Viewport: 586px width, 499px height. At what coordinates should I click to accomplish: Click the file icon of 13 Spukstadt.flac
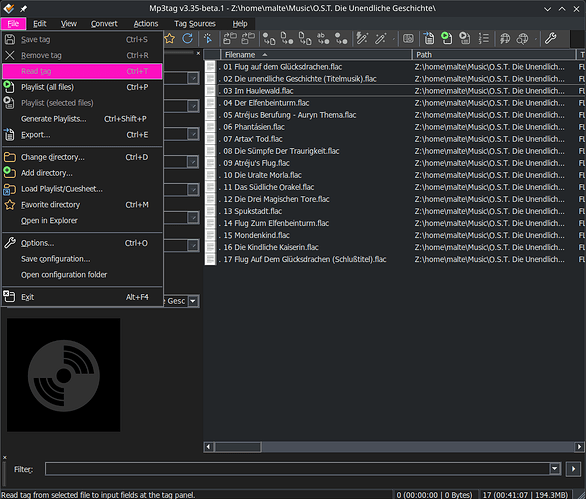pos(210,211)
